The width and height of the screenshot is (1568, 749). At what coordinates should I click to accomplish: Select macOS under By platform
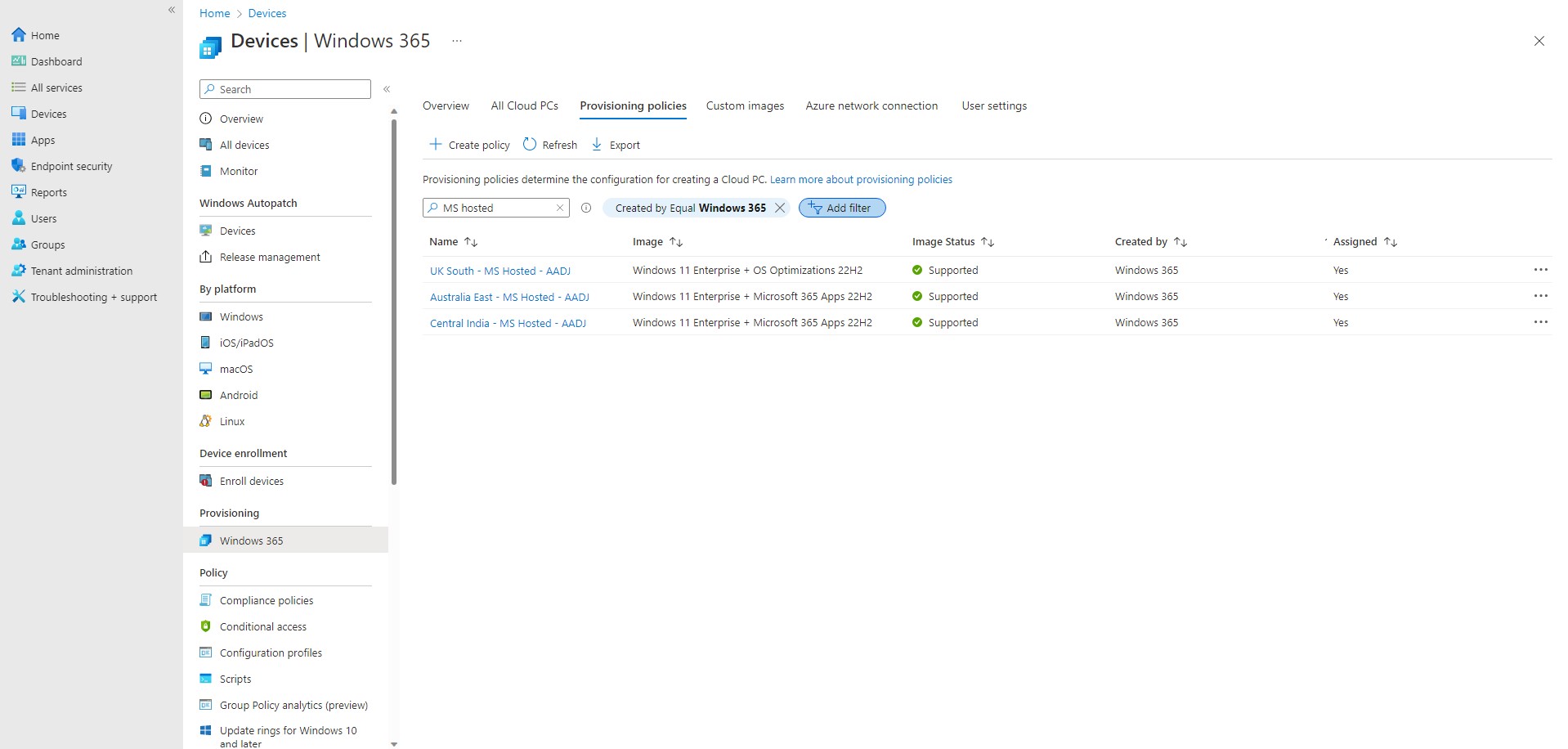pyautogui.click(x=236, y=369)
